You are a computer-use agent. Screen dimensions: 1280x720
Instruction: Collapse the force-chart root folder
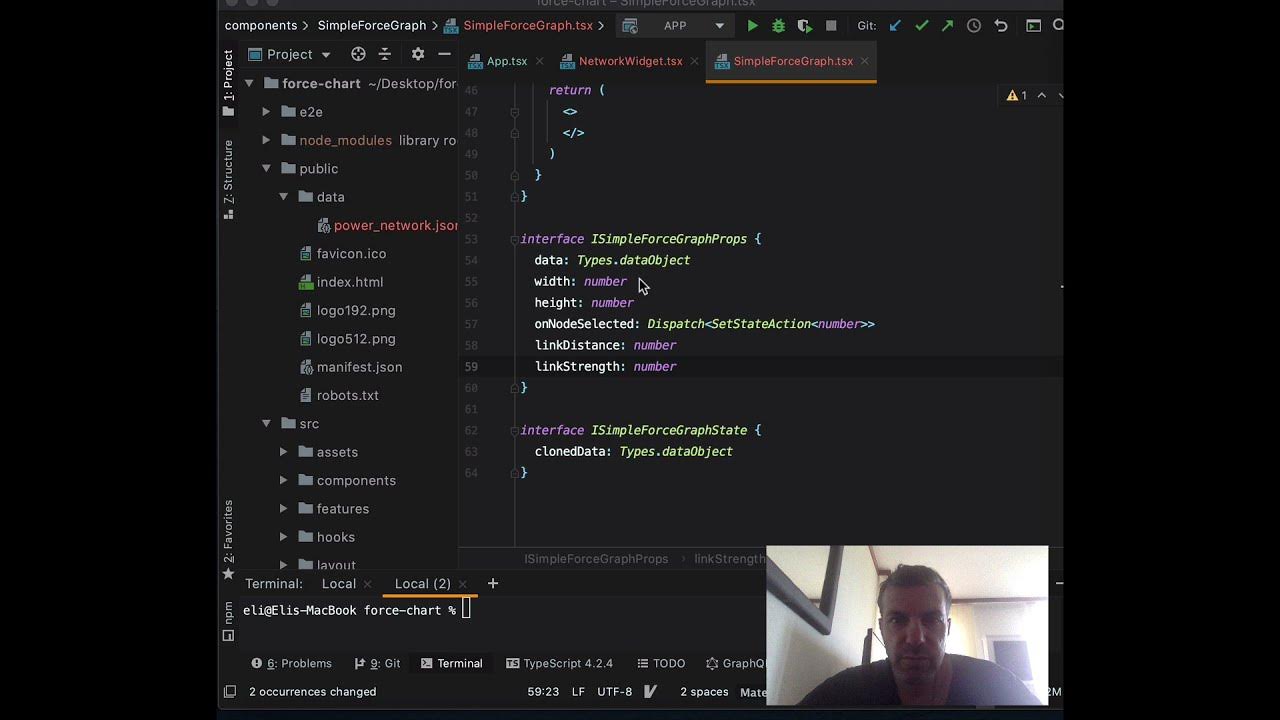tap(250, 83)
